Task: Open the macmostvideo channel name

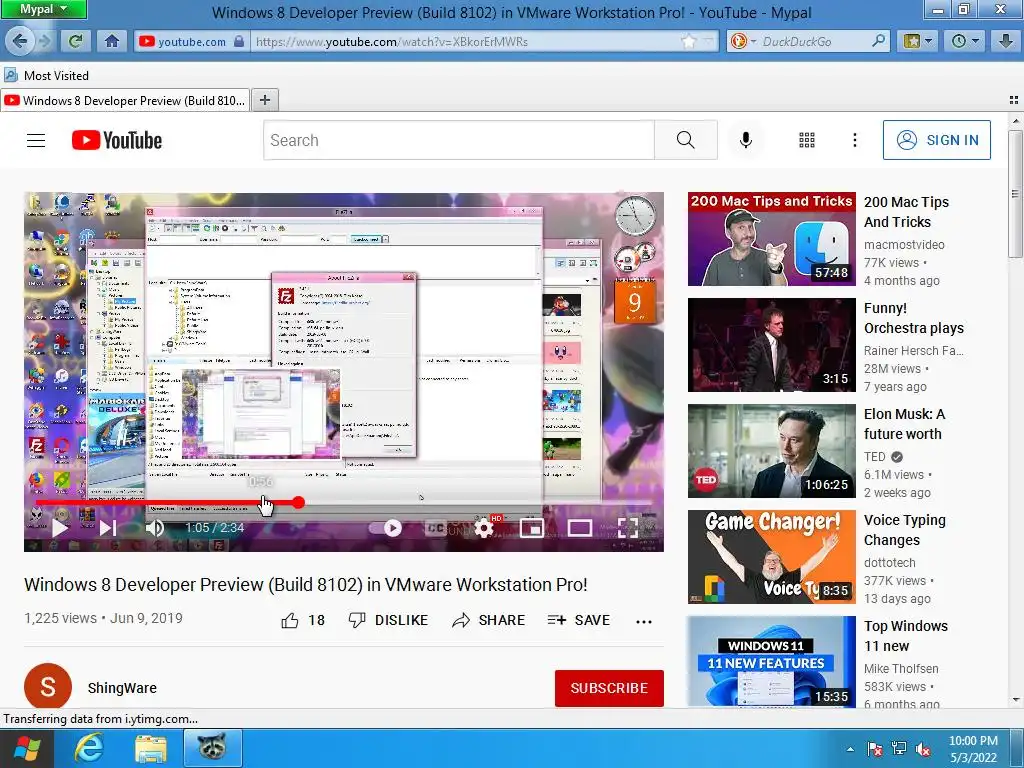Action: 904,245
